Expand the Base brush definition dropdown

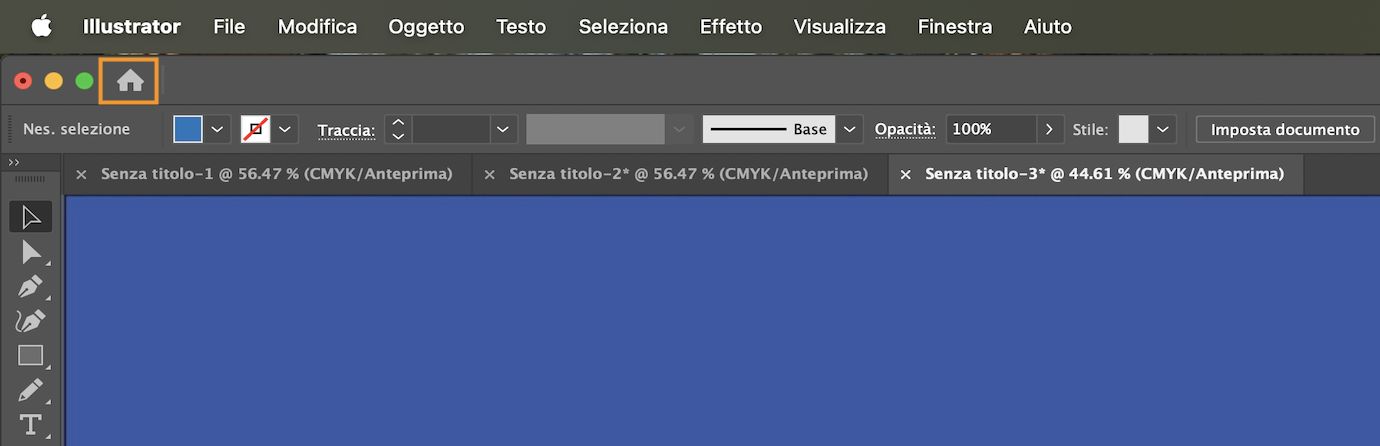tap(849, 129)
